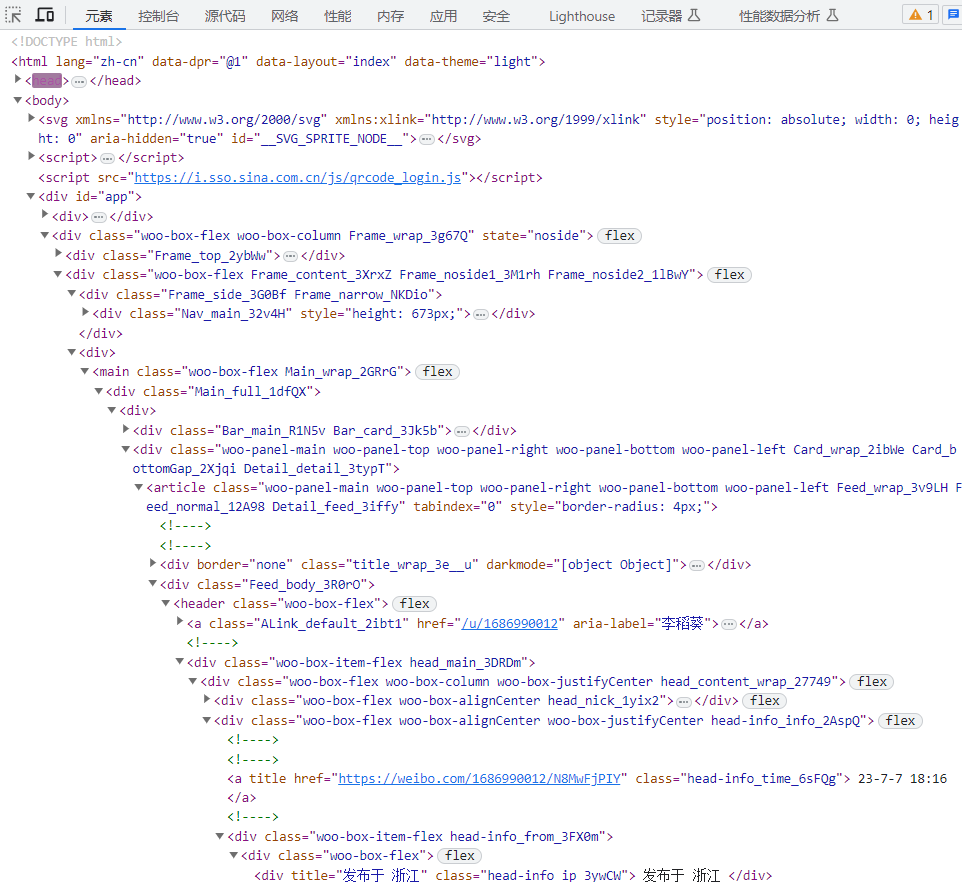Collapse the body element

click(x=17, y=99)
